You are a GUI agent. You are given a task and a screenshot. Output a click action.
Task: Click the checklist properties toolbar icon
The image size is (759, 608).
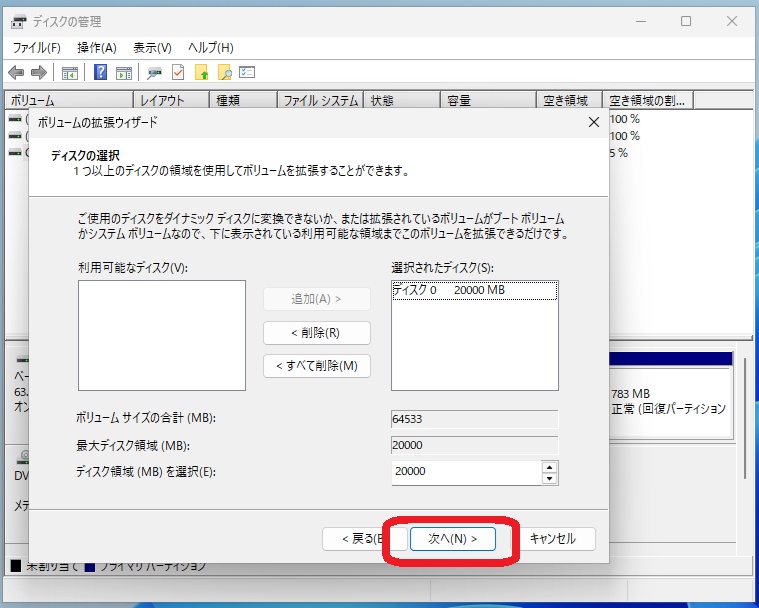point(247,72)
